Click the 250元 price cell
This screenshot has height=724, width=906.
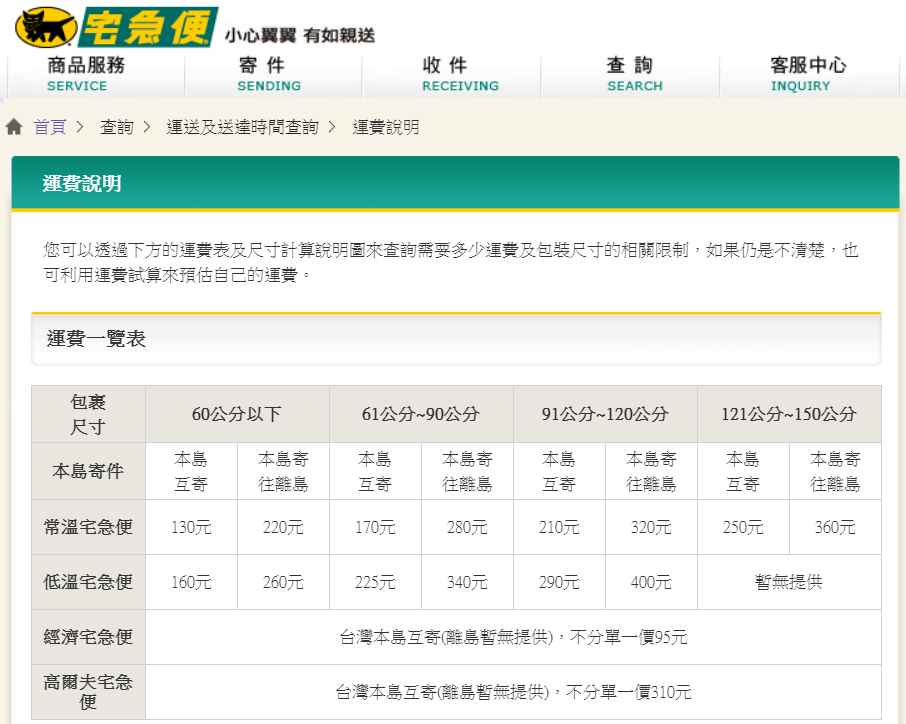point(743,527)
